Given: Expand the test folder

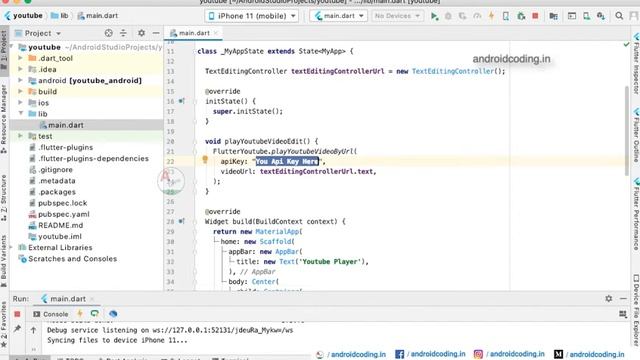Looking at the screenshot, I should click(x=20, y=136).
